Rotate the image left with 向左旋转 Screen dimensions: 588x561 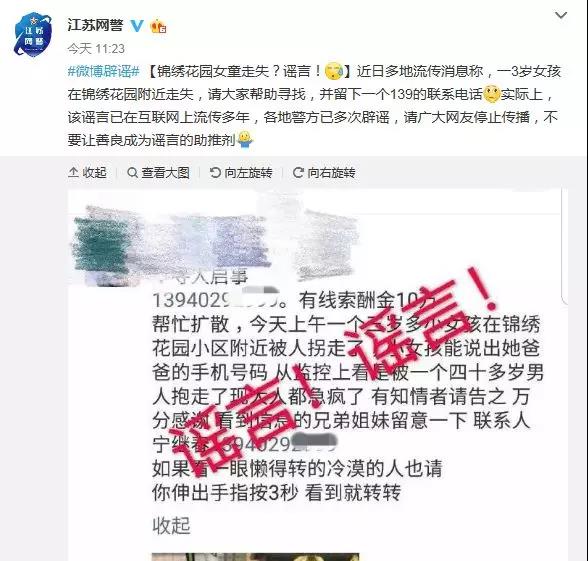(241, 172)
